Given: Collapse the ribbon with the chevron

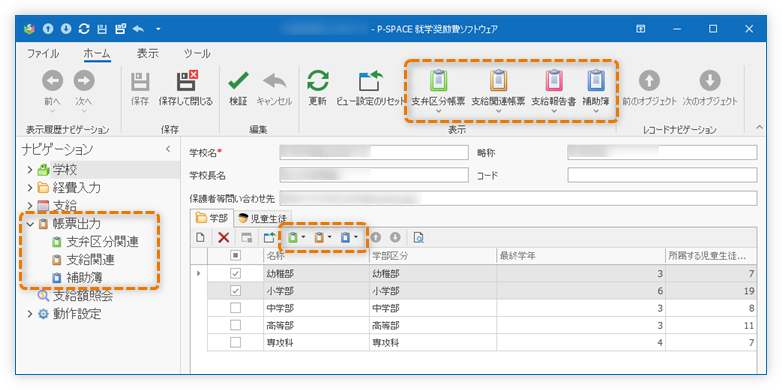Looking at the screenshot, I should tap(760, 128).
